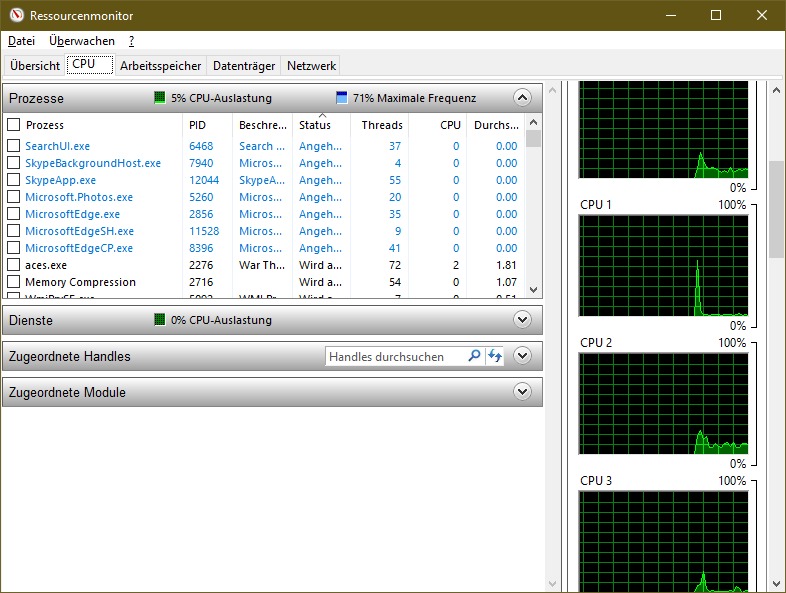Check the SkypeBackgroundHost.exe checkbox
This screenshot has width=786, height=593.
pyautogui.click(x=14, y=163)
